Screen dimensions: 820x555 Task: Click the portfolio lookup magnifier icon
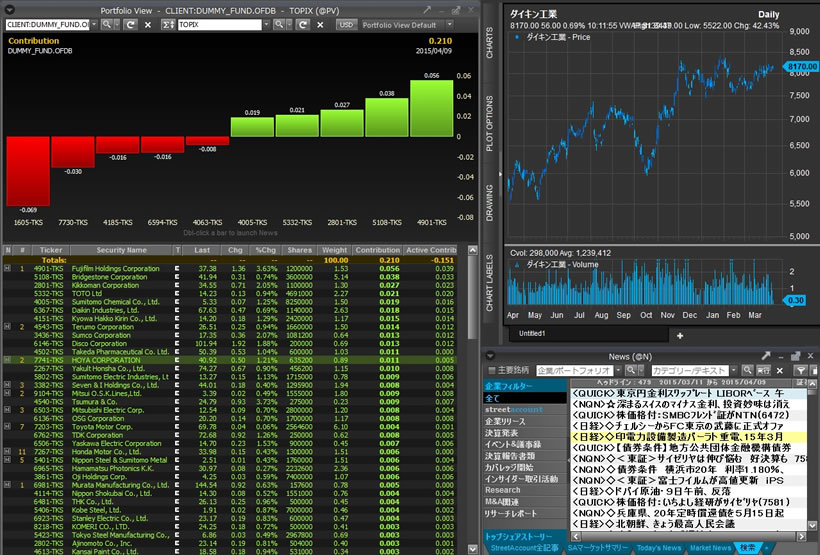[107, 25]
